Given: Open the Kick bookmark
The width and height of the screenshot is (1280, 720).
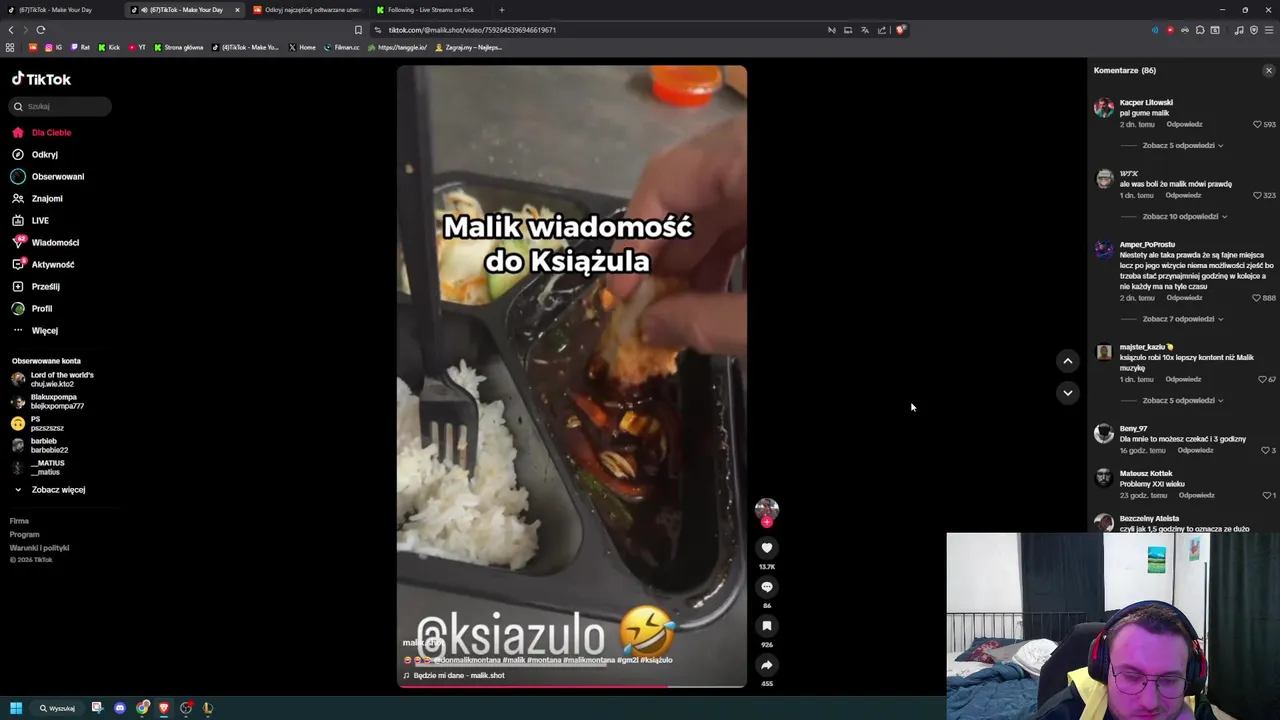Looking at the screenshot, I should coord(109,47).
